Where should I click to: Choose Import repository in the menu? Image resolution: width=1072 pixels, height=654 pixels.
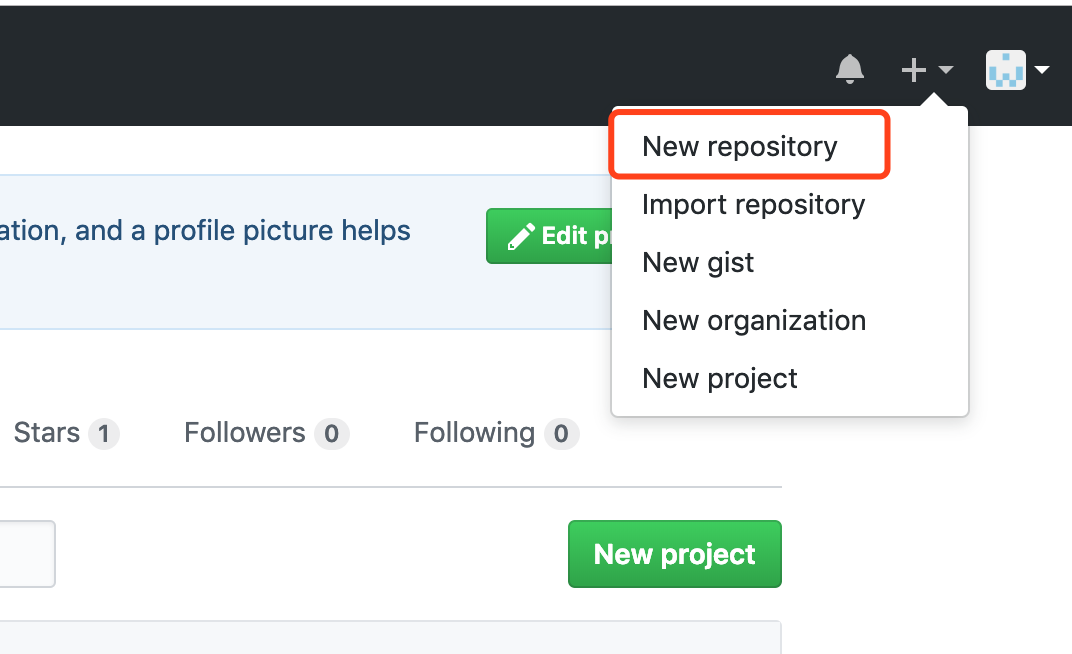(753, 205)
